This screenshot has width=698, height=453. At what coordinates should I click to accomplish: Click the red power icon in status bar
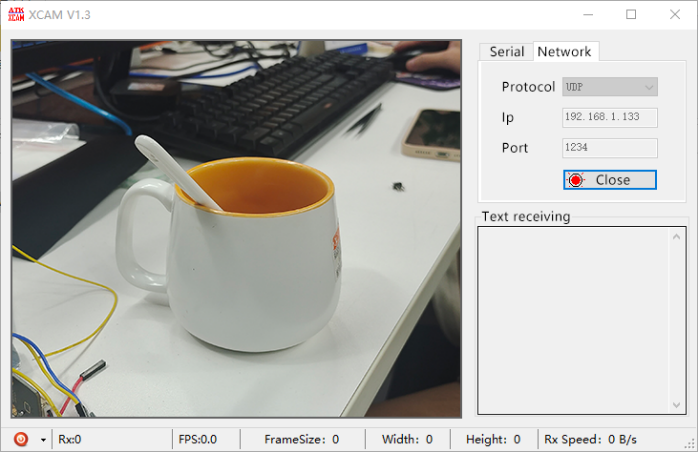coord(20,439)
